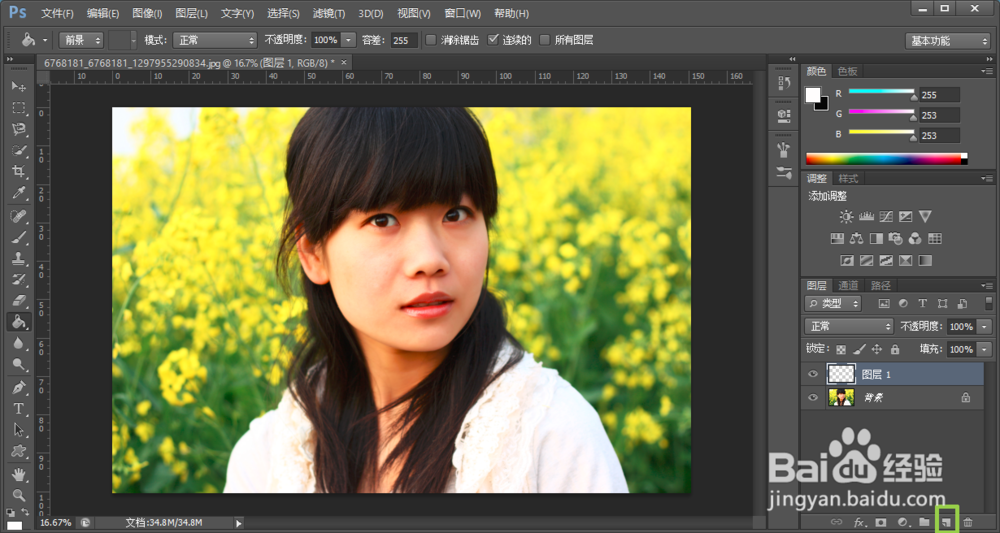The image size is (1000, 533).
Task: Select the Eraser tool
Action: point(19,301)
